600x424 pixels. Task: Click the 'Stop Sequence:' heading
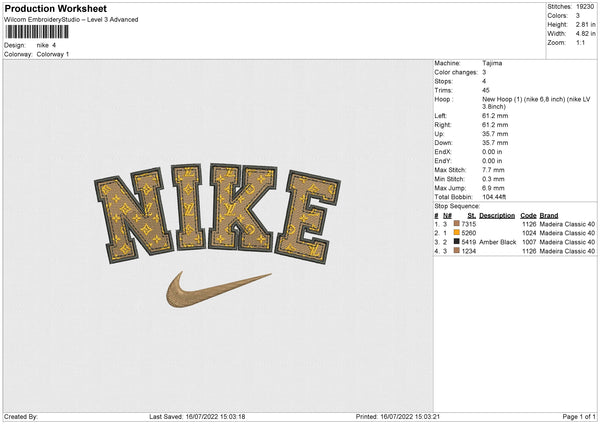457,206
